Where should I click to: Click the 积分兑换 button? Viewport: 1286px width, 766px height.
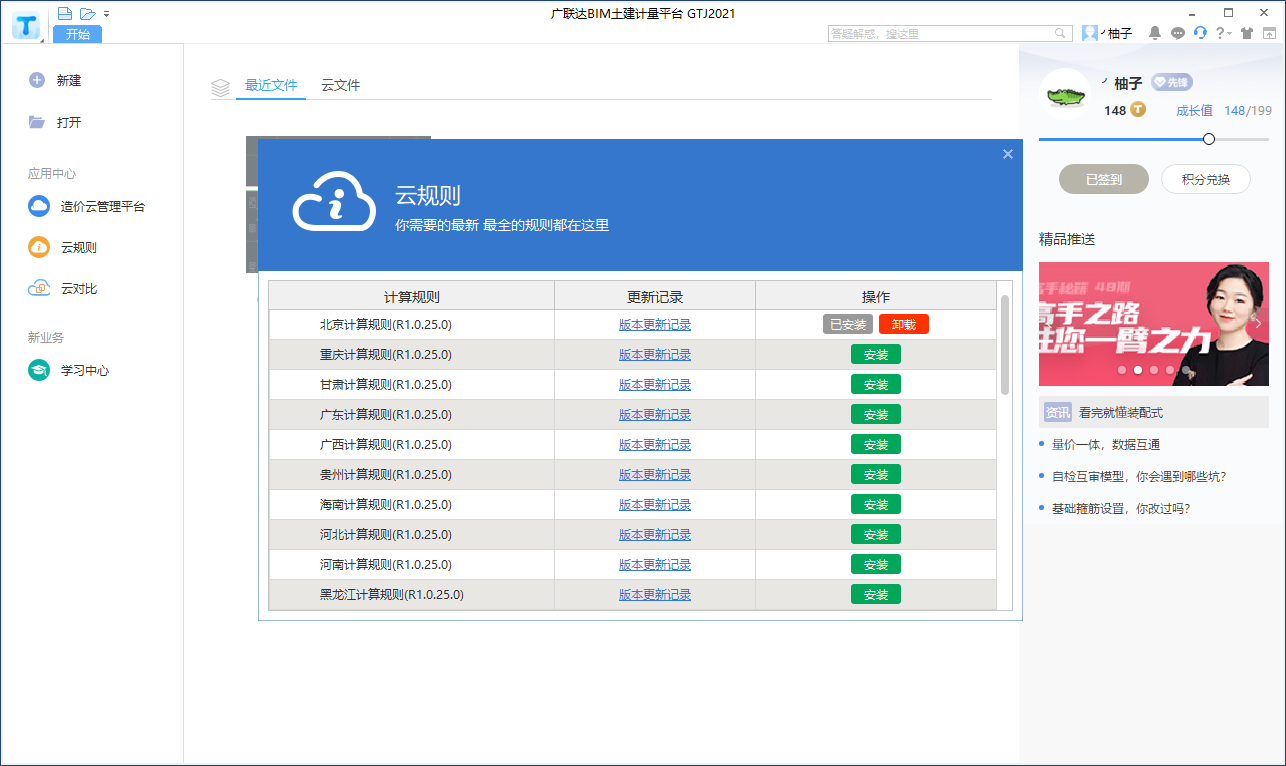(1206, 180)
